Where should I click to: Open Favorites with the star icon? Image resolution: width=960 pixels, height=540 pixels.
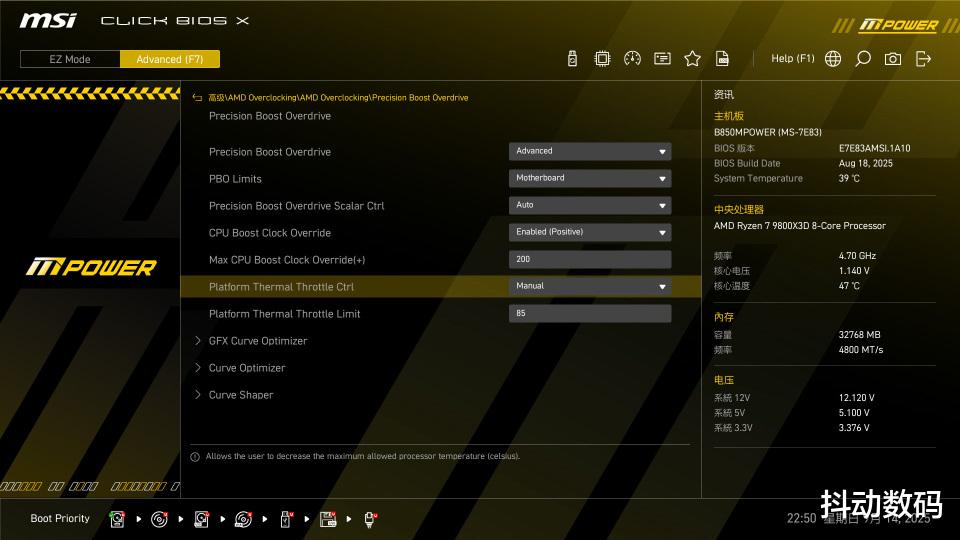[692, 59]
